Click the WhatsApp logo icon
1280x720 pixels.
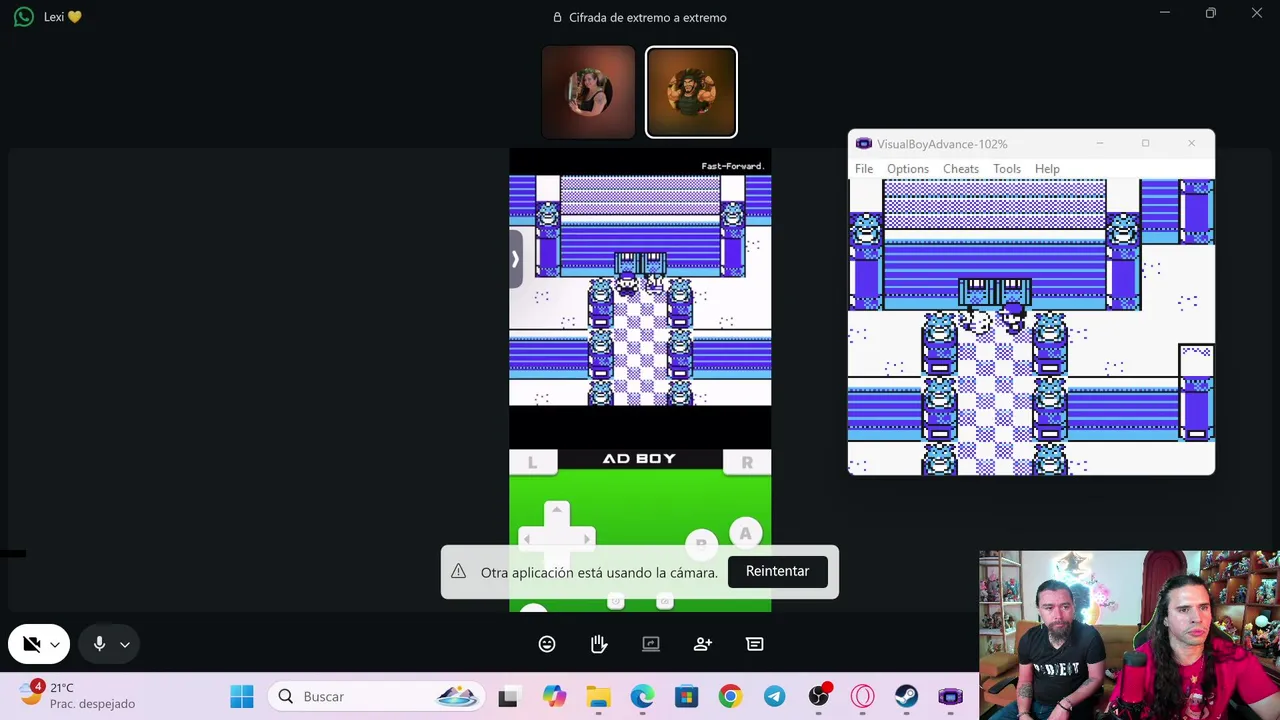coord(24,17)
